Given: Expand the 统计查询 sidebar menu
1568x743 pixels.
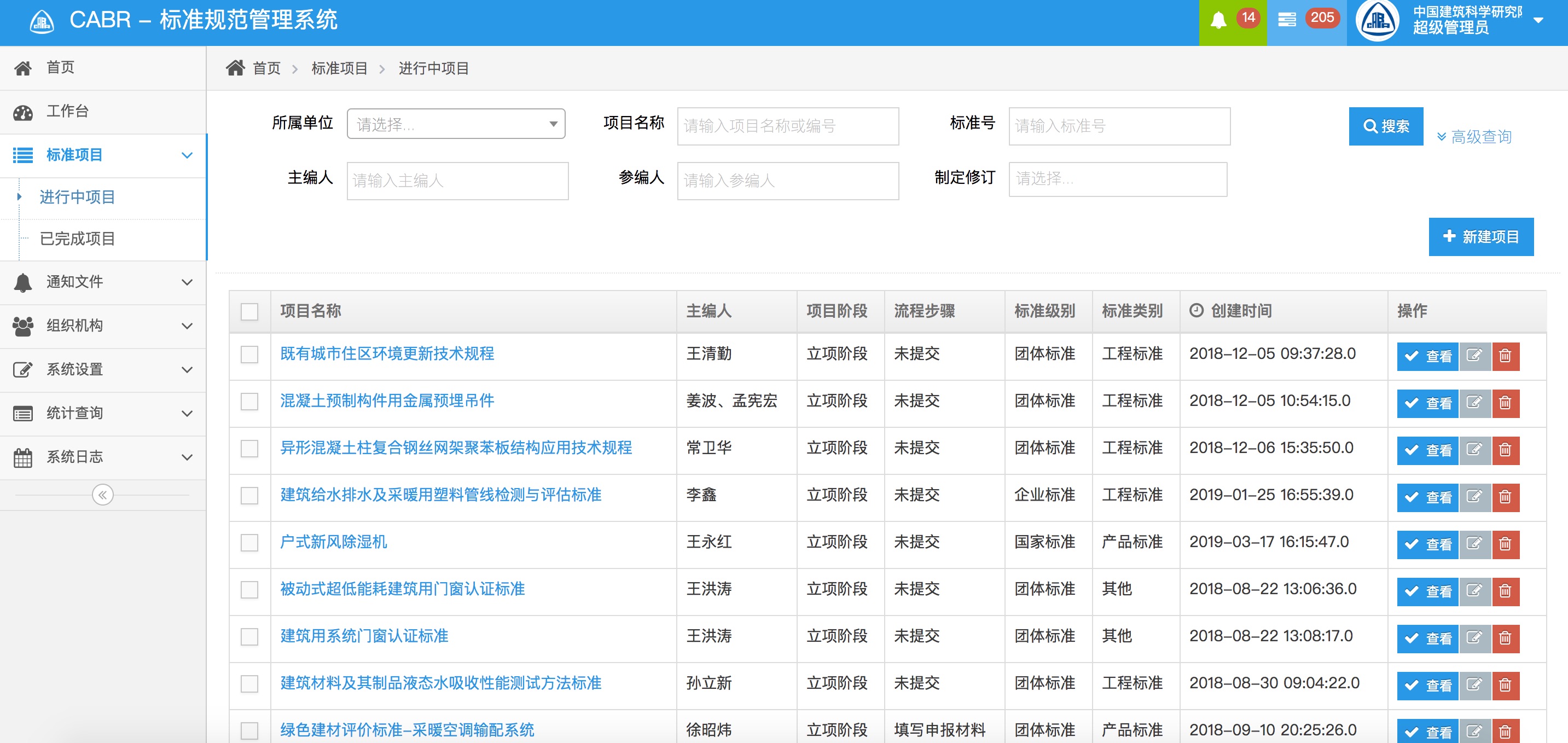Looking at the screenshot, I should [x=103, y=414].
